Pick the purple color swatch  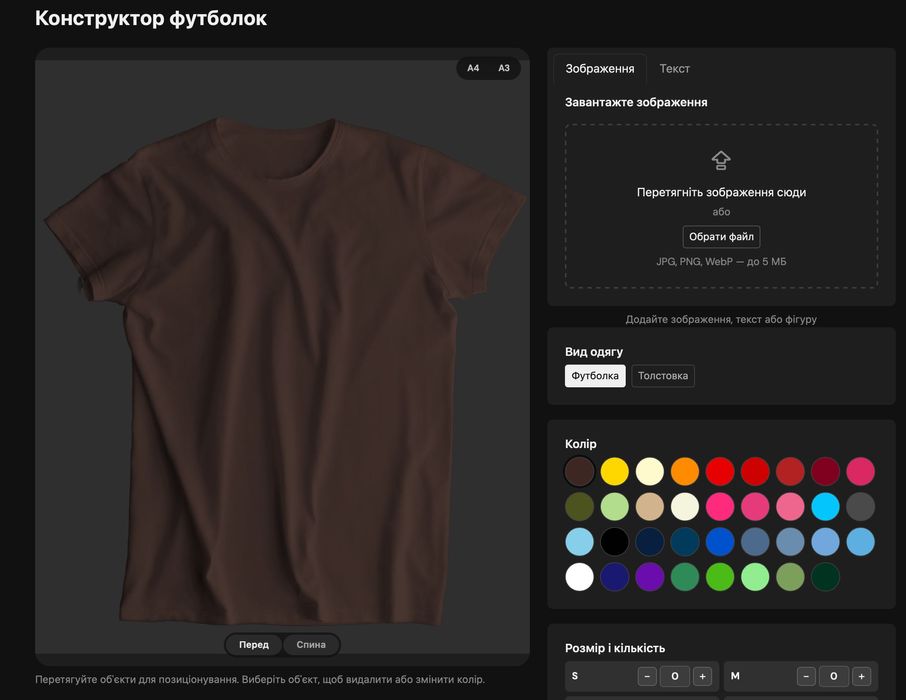649,577
